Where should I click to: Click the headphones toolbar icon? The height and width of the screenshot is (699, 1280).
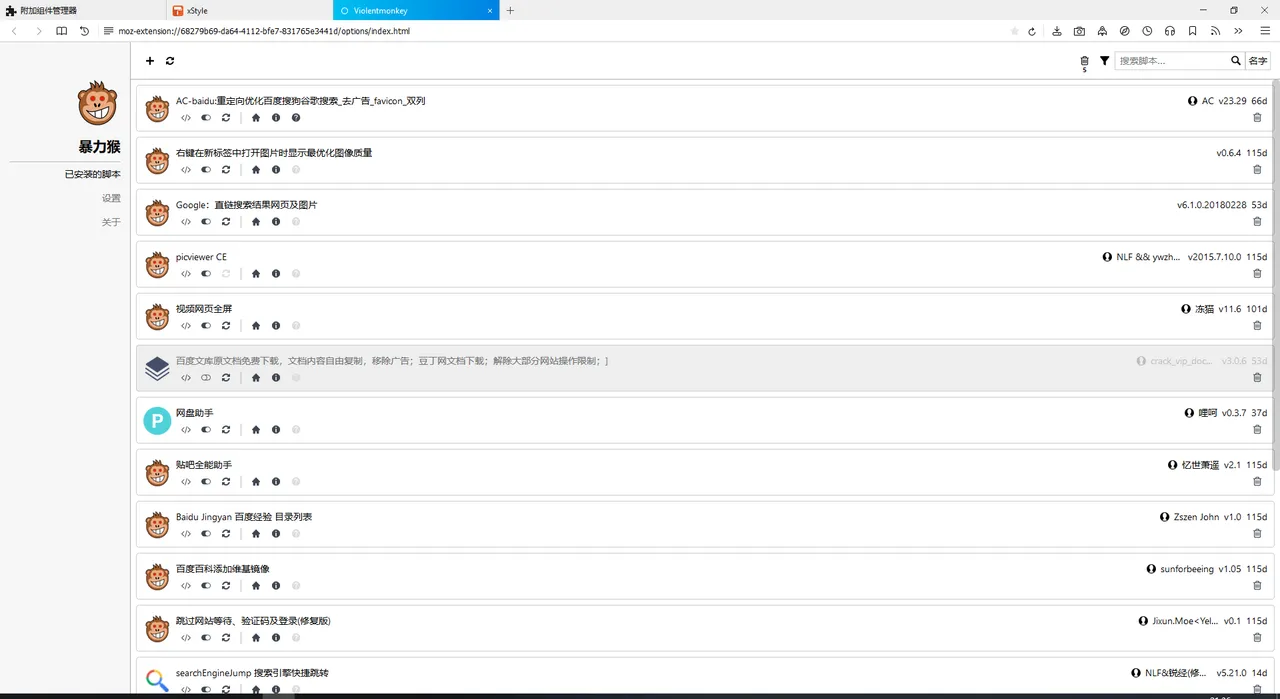pyautogui.click(x=1170, y=31)
